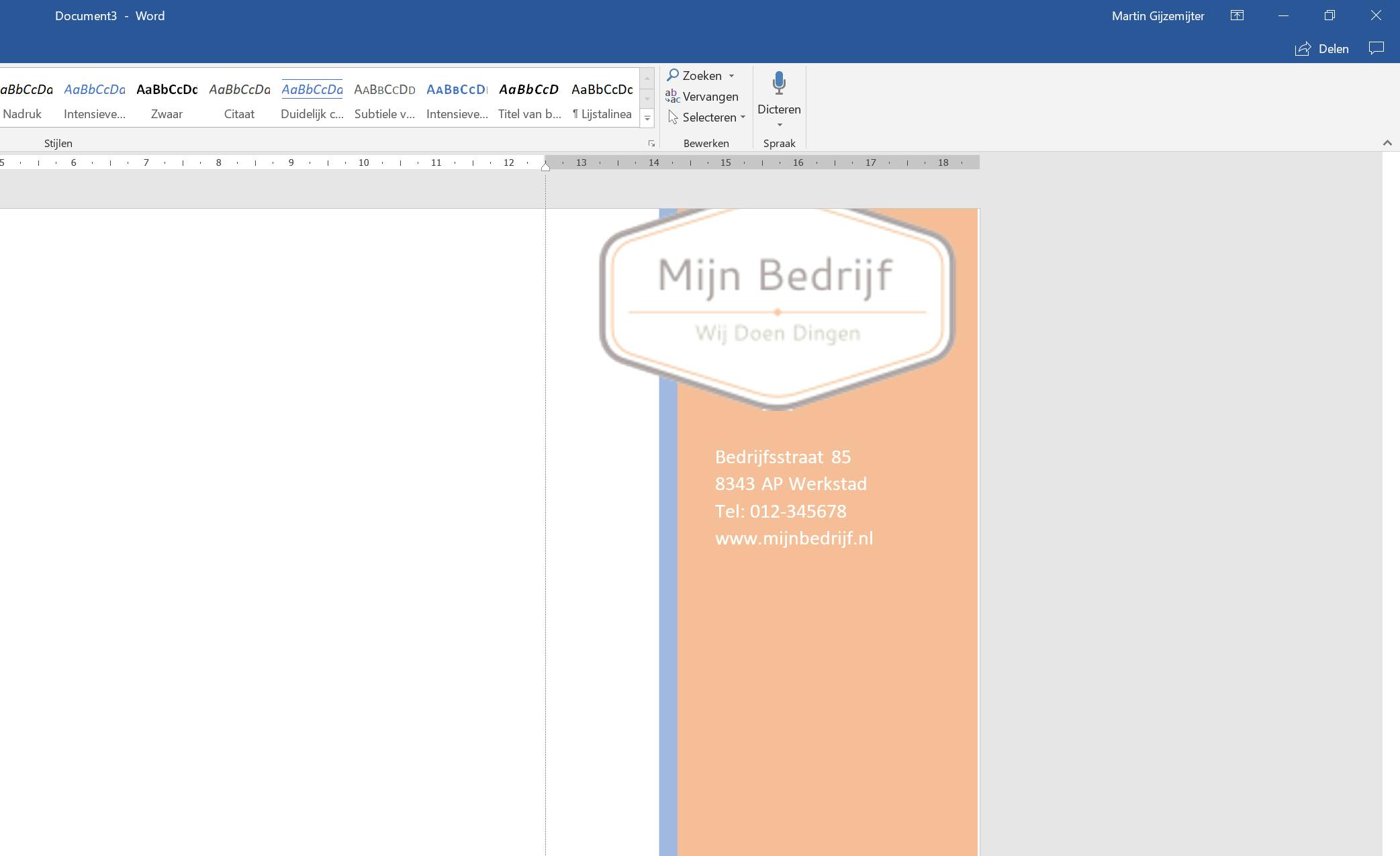Click the Delen share icon

click(x=1303, y=48)
